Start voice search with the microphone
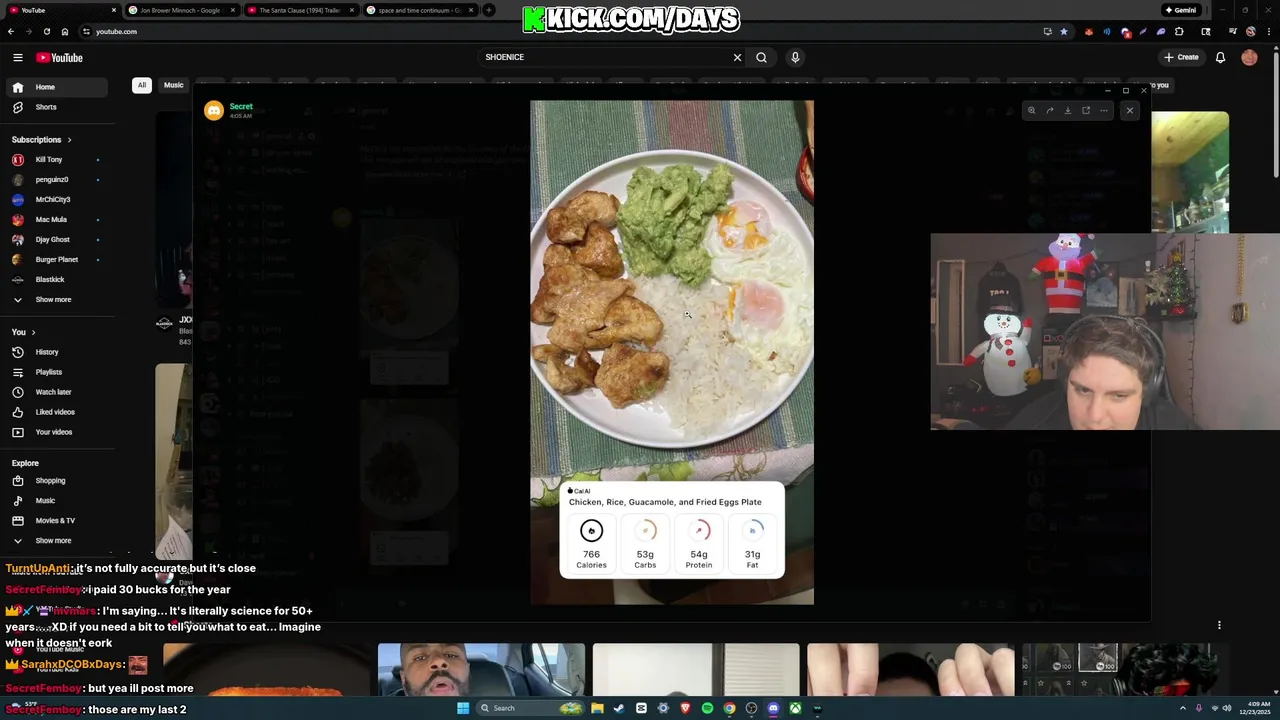The width and height of the screenshot is (1280, 720). pyautogui.click(x=795, y=57)
